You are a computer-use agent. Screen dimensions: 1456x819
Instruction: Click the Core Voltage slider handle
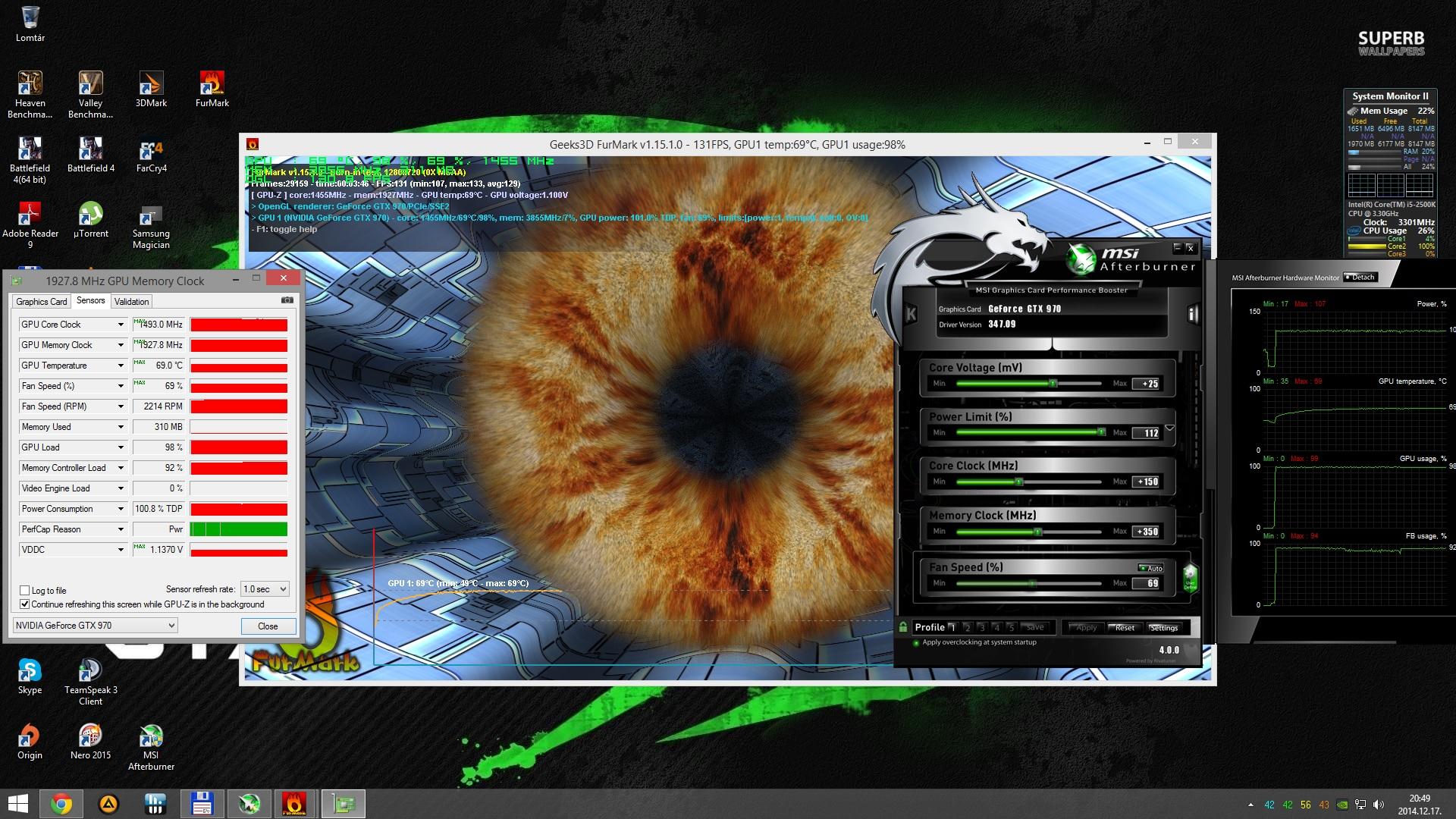tap(1053, 384)
